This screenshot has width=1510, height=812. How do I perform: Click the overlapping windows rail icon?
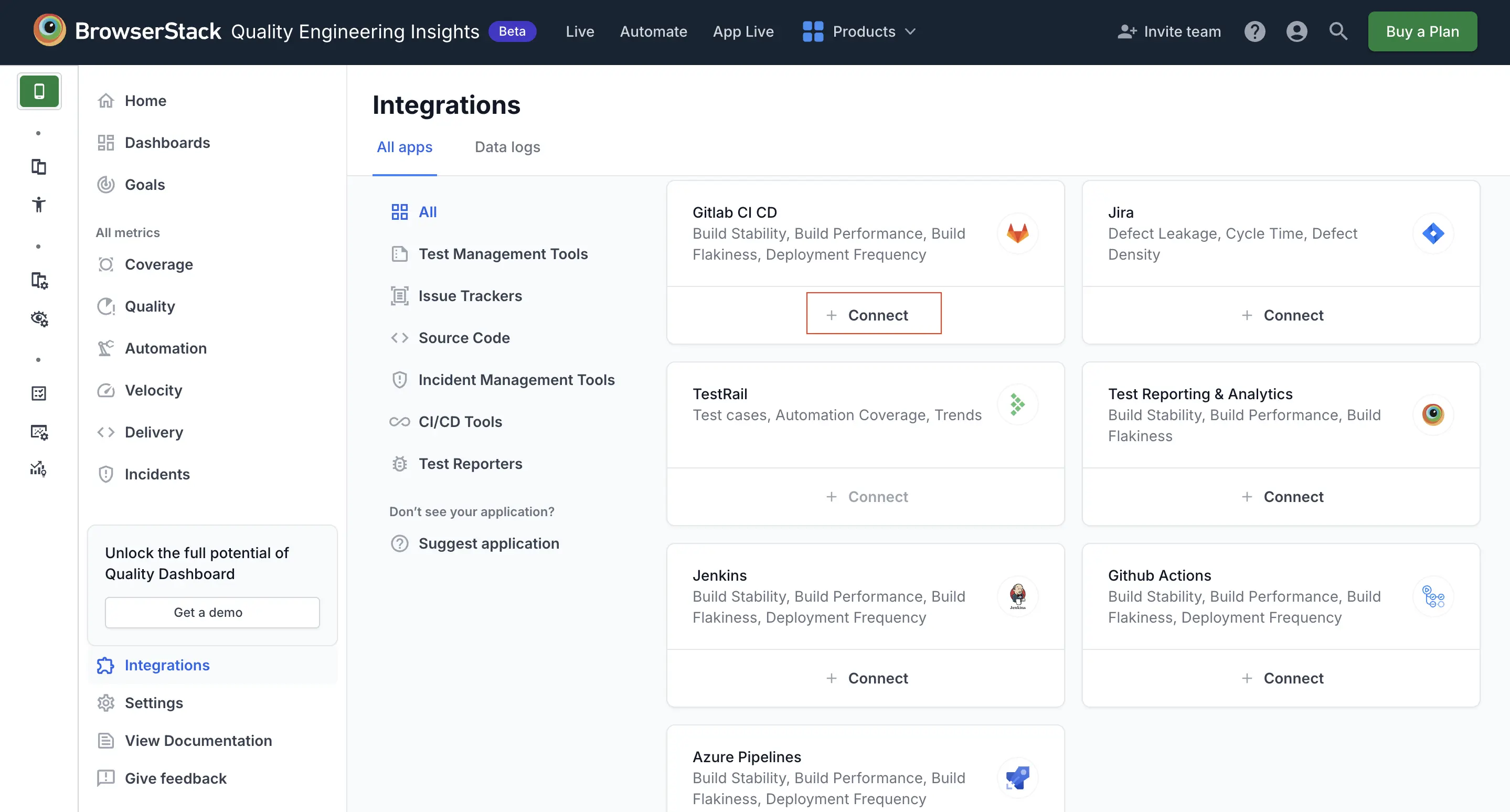[x=39, y=167]
